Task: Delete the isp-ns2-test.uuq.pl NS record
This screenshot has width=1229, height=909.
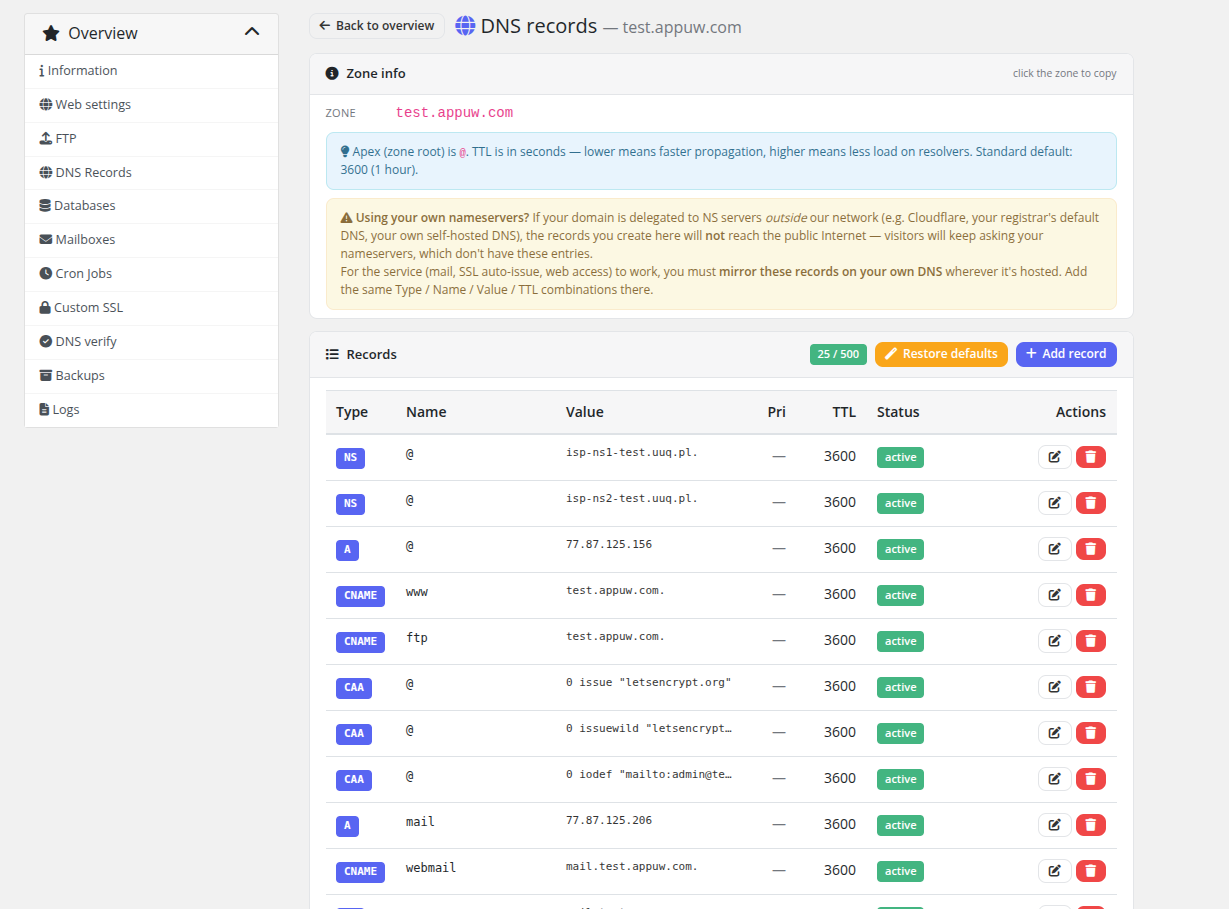Action: [x=1091, y=503]
